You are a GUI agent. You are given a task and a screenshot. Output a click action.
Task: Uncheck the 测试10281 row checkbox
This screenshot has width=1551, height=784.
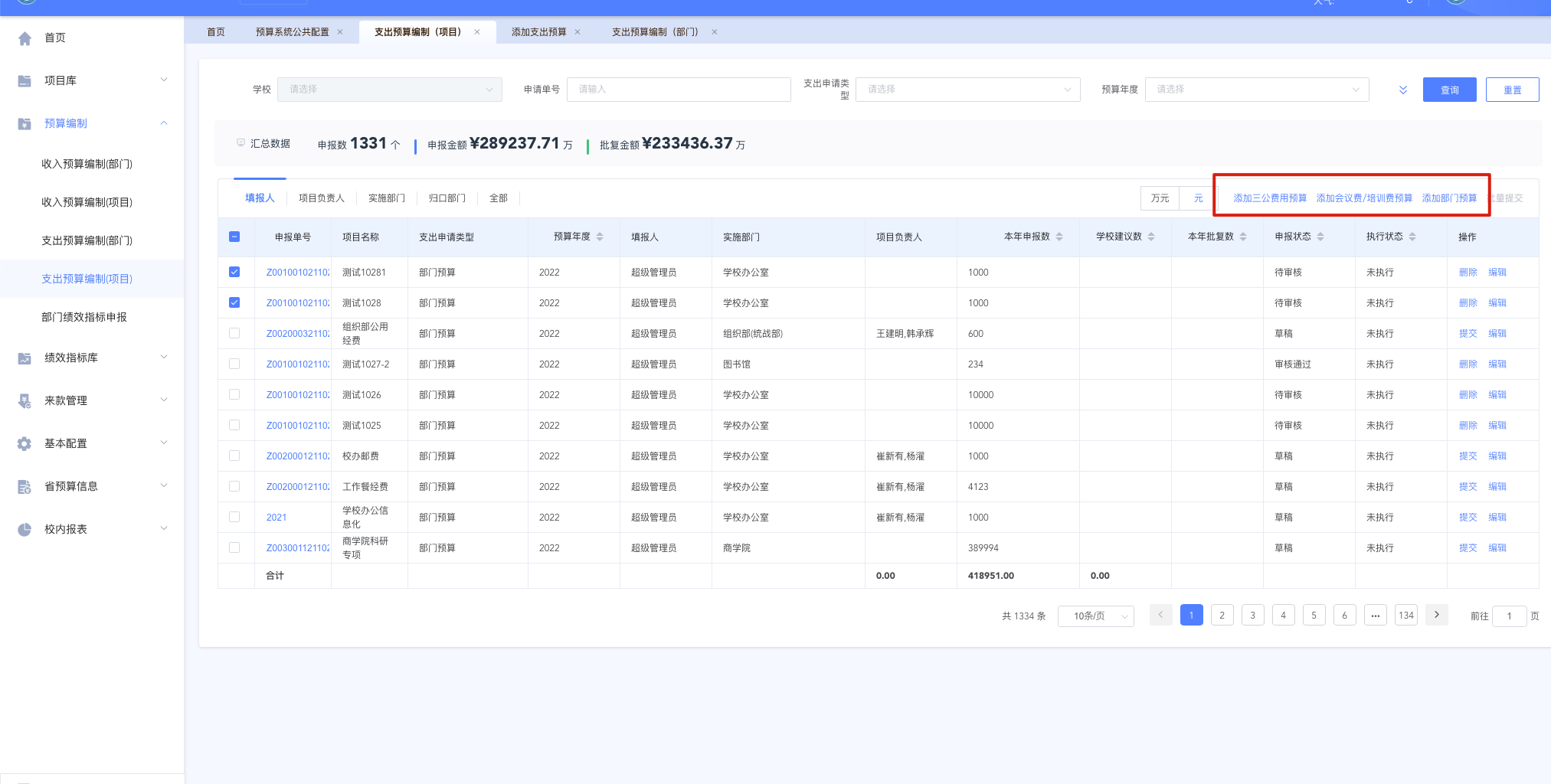(x=234, y=273)
